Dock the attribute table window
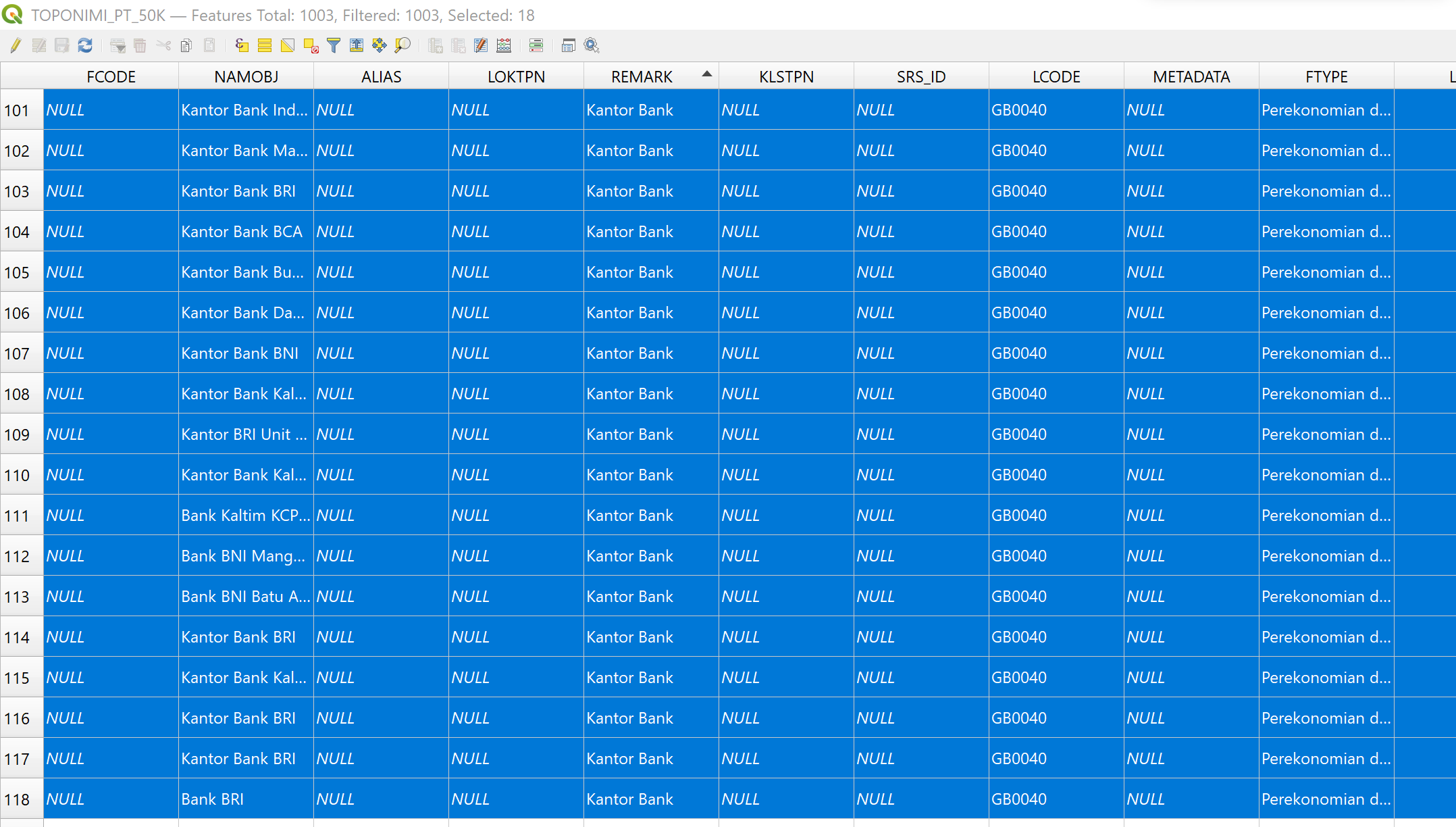This screenshot has height=827, width=1456. [569, 45]
